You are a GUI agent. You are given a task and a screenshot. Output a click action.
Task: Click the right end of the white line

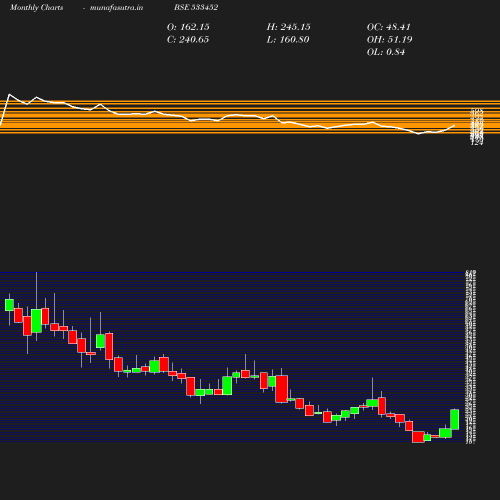(455, 125)
